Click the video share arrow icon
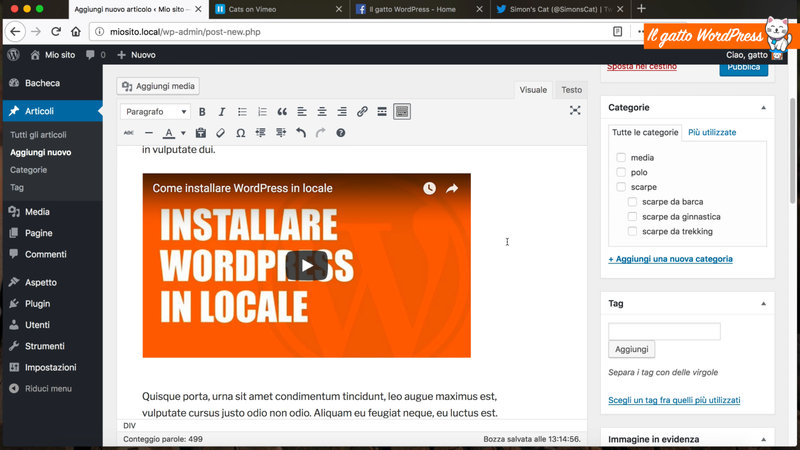Viewport: 800px width, 450px height. click(452, 188)
